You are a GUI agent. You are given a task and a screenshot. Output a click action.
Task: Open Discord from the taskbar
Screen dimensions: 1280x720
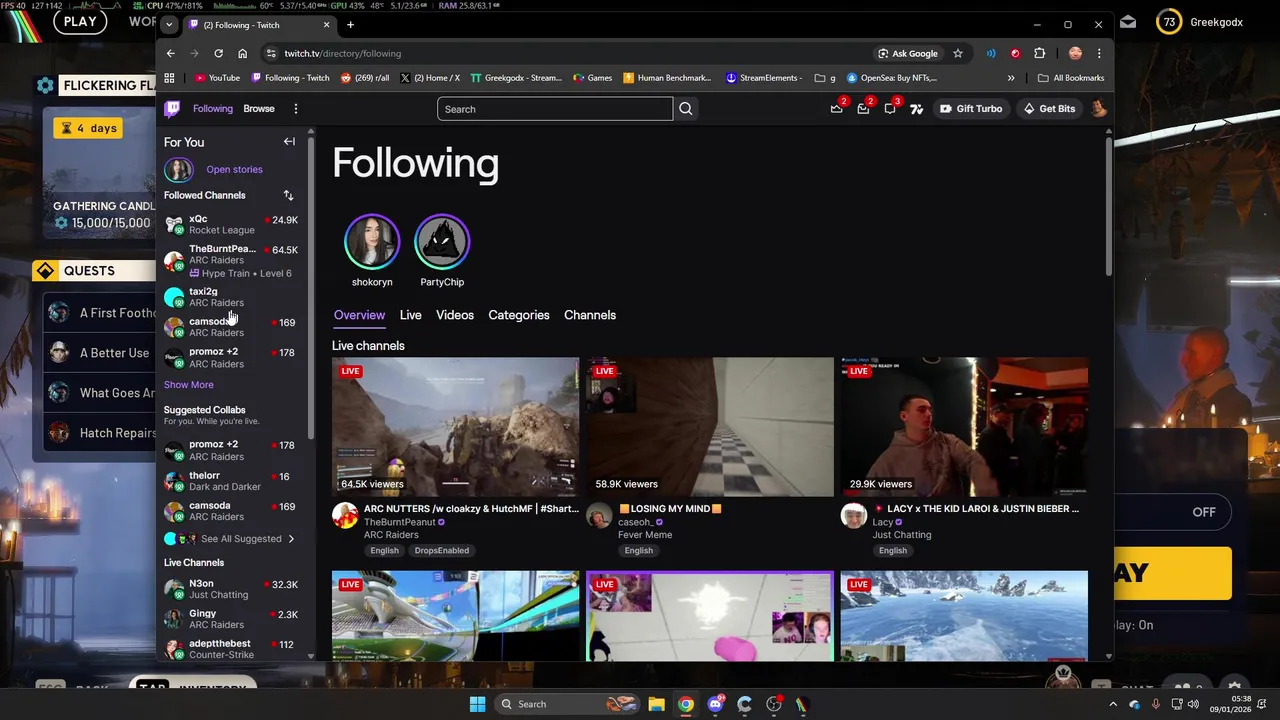pyautogui.click(x=715, y=704)
